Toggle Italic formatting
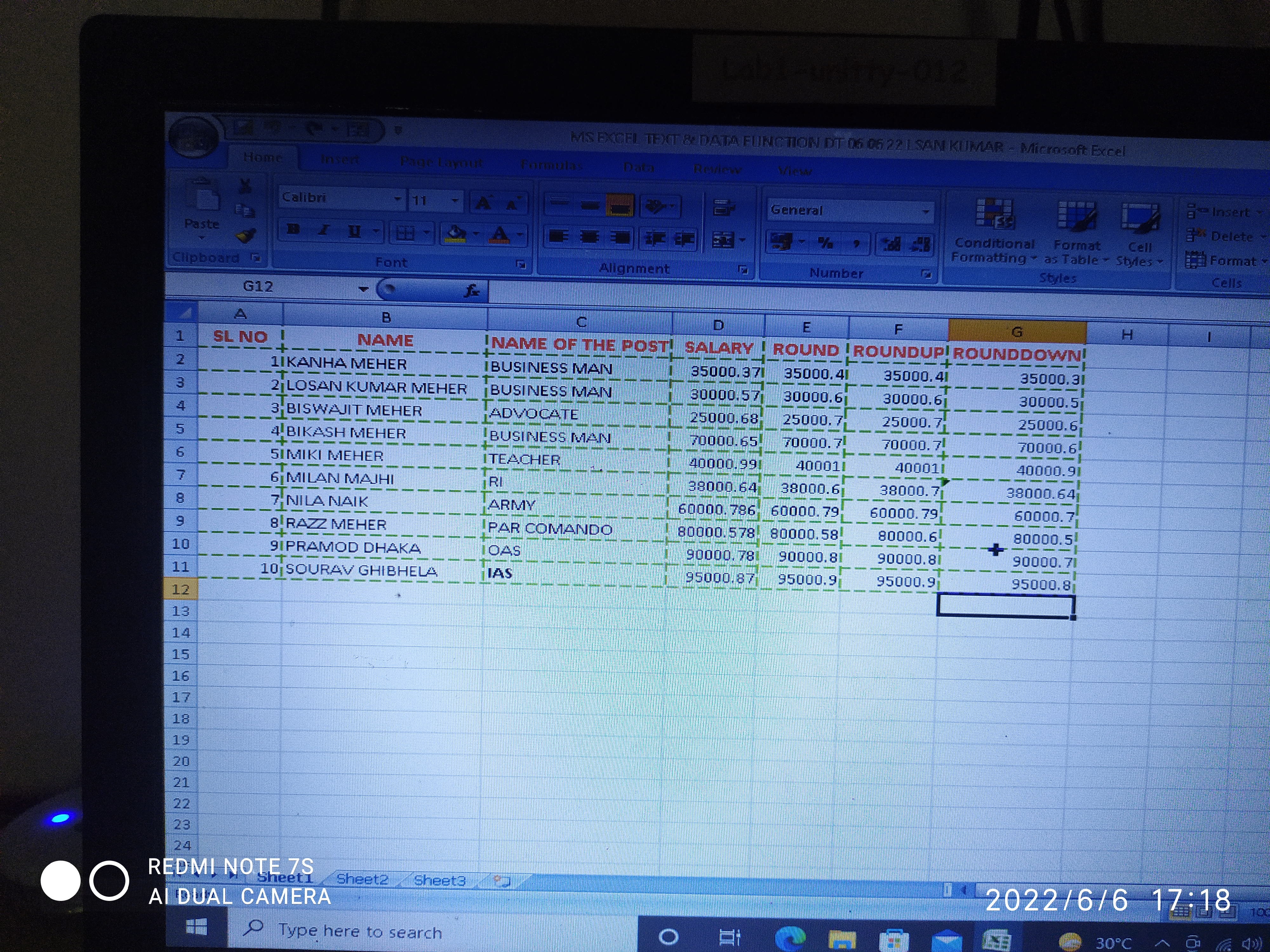The height and width of the screenshot is (952, 1270). [324, 230]
